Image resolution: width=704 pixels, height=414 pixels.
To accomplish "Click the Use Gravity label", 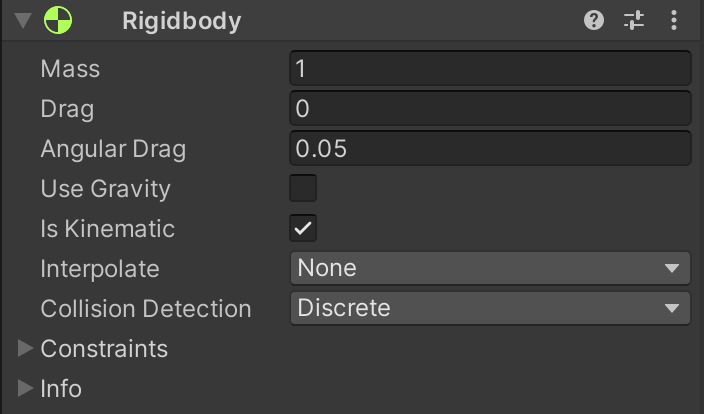I will 105,189.
